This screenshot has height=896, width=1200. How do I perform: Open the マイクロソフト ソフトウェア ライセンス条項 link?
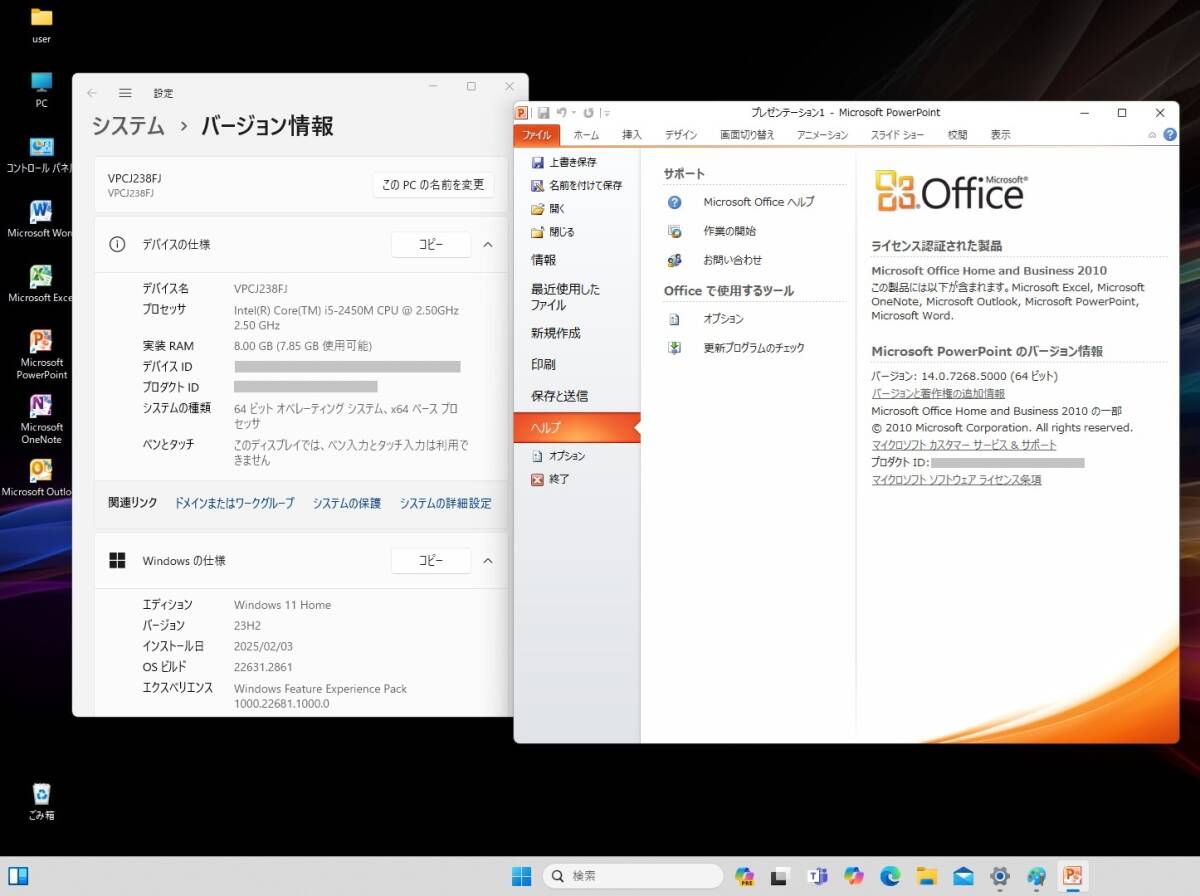956,480
